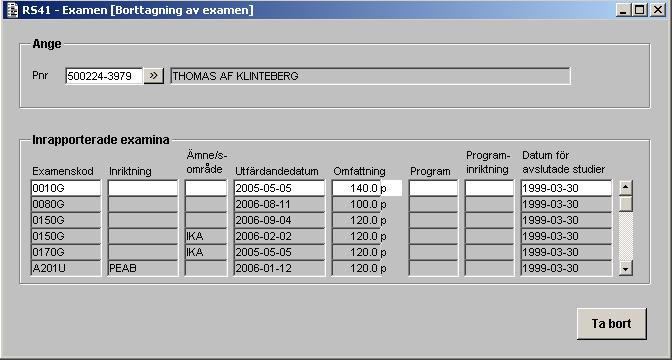Click the Ämne/s-område field in the 0010G row
This screenshot has height=360, width=672.
[206, 188]
